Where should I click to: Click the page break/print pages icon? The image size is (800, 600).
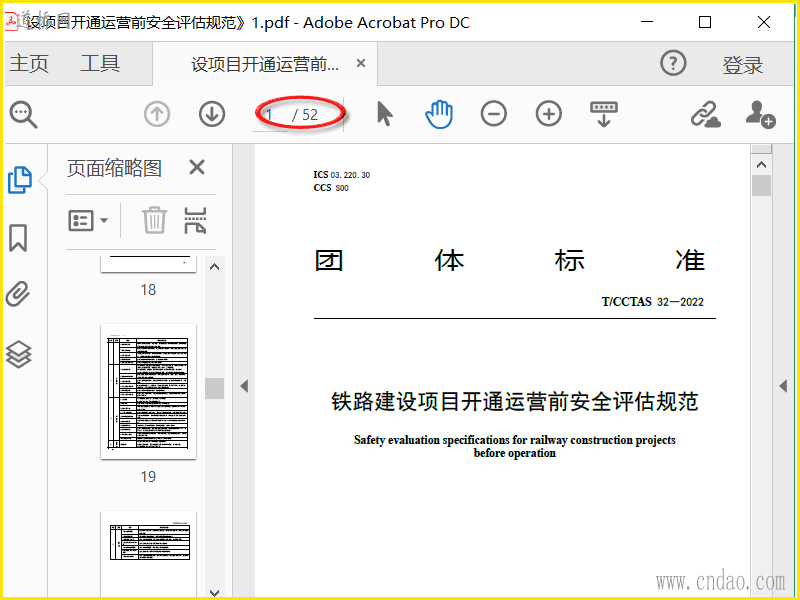coord(195,220)
